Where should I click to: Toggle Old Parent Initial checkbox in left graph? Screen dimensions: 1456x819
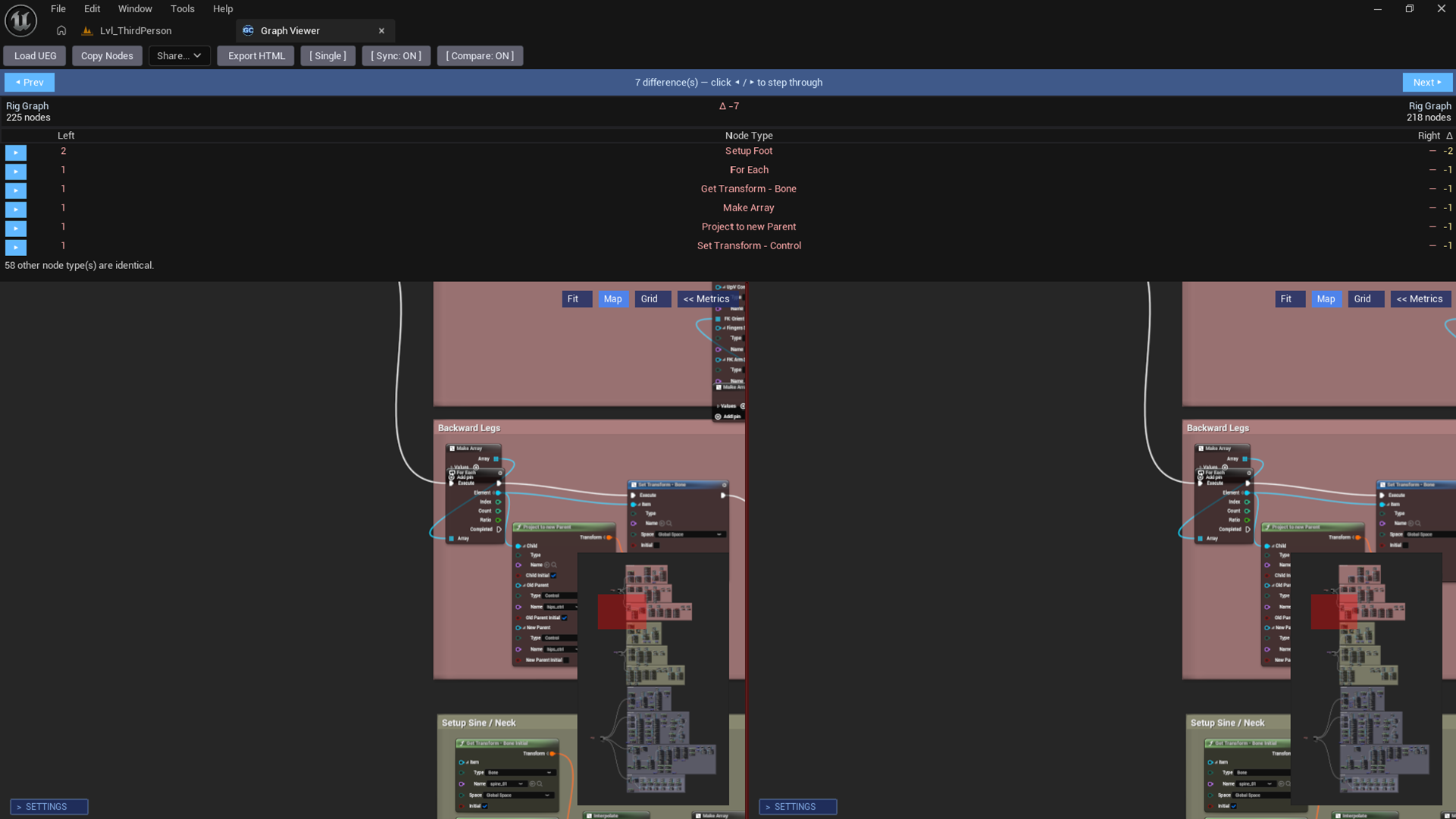pyautogui.click(x=564, y=618)
